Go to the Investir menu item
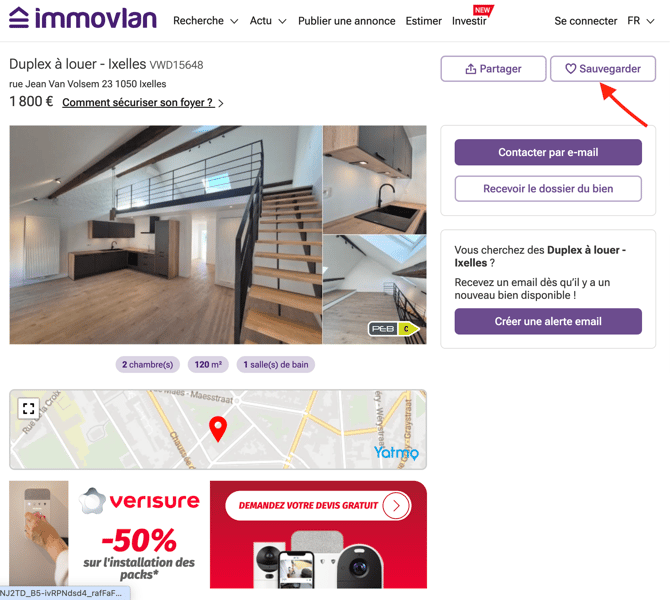670x600 pixels. tap(469, 21)
